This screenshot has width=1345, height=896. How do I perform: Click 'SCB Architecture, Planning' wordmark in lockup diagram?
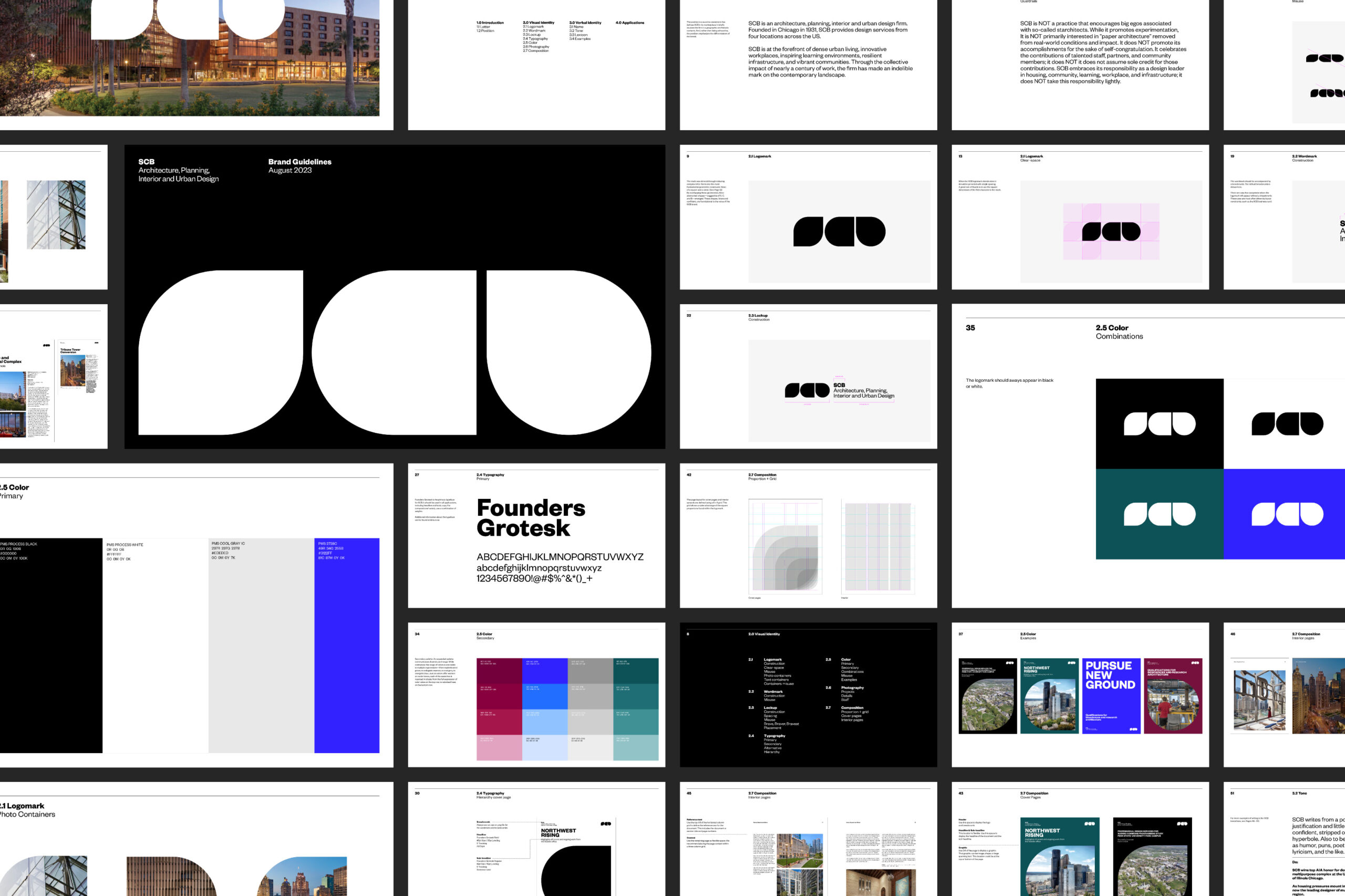(x=864, y=390)
